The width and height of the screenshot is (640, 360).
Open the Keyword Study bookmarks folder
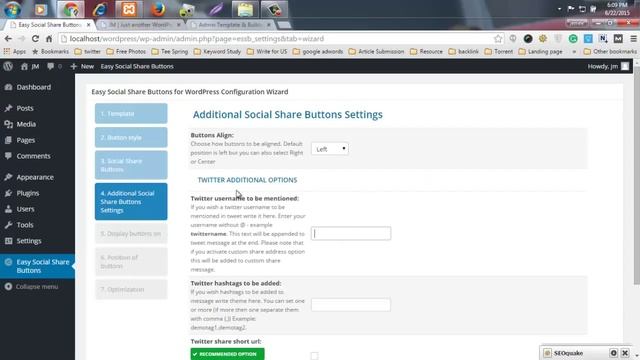point(217,51)
